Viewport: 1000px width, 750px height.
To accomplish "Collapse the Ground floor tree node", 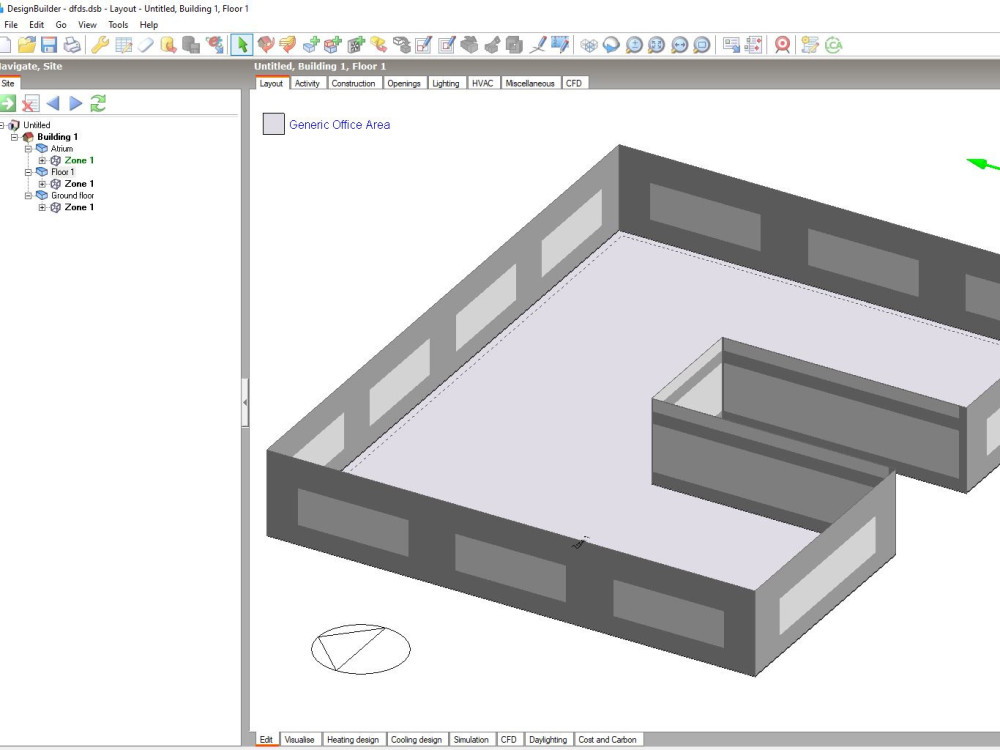I will 28,196.
